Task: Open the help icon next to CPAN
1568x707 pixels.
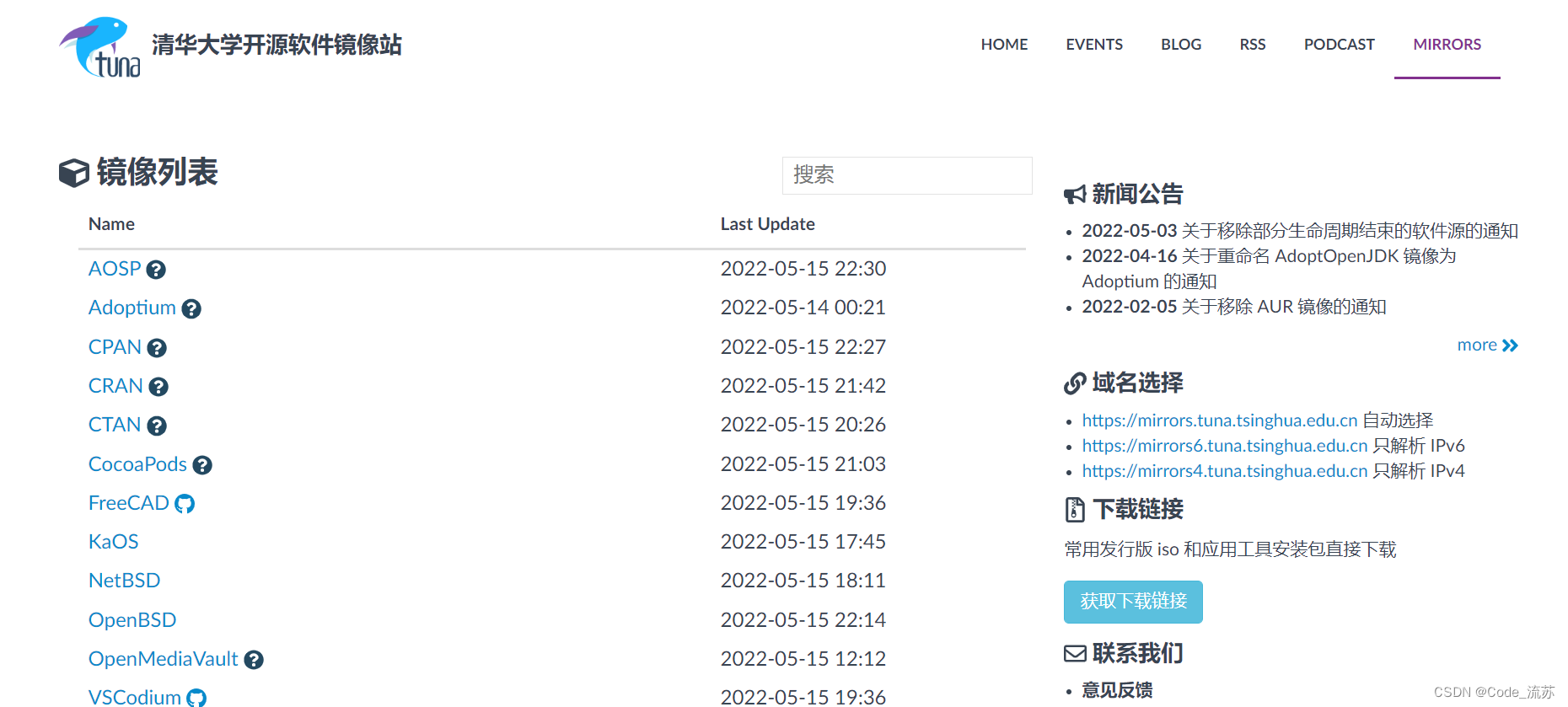Action: point(157,348)
